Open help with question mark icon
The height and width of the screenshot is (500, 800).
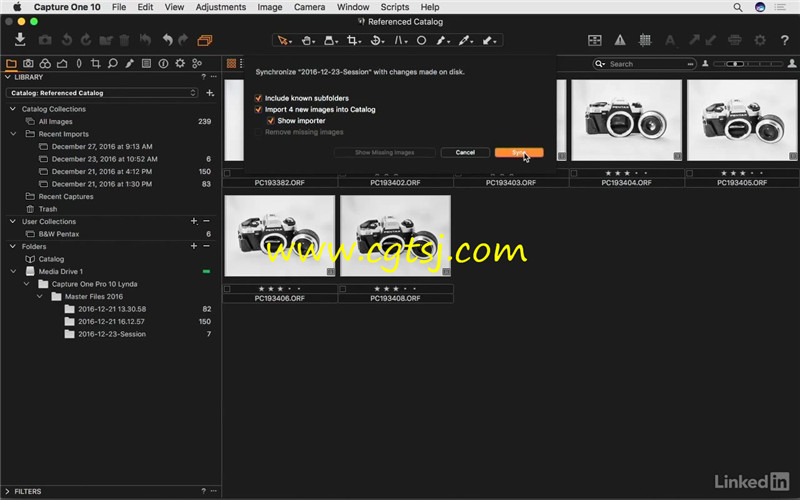(x=784, y=40)
